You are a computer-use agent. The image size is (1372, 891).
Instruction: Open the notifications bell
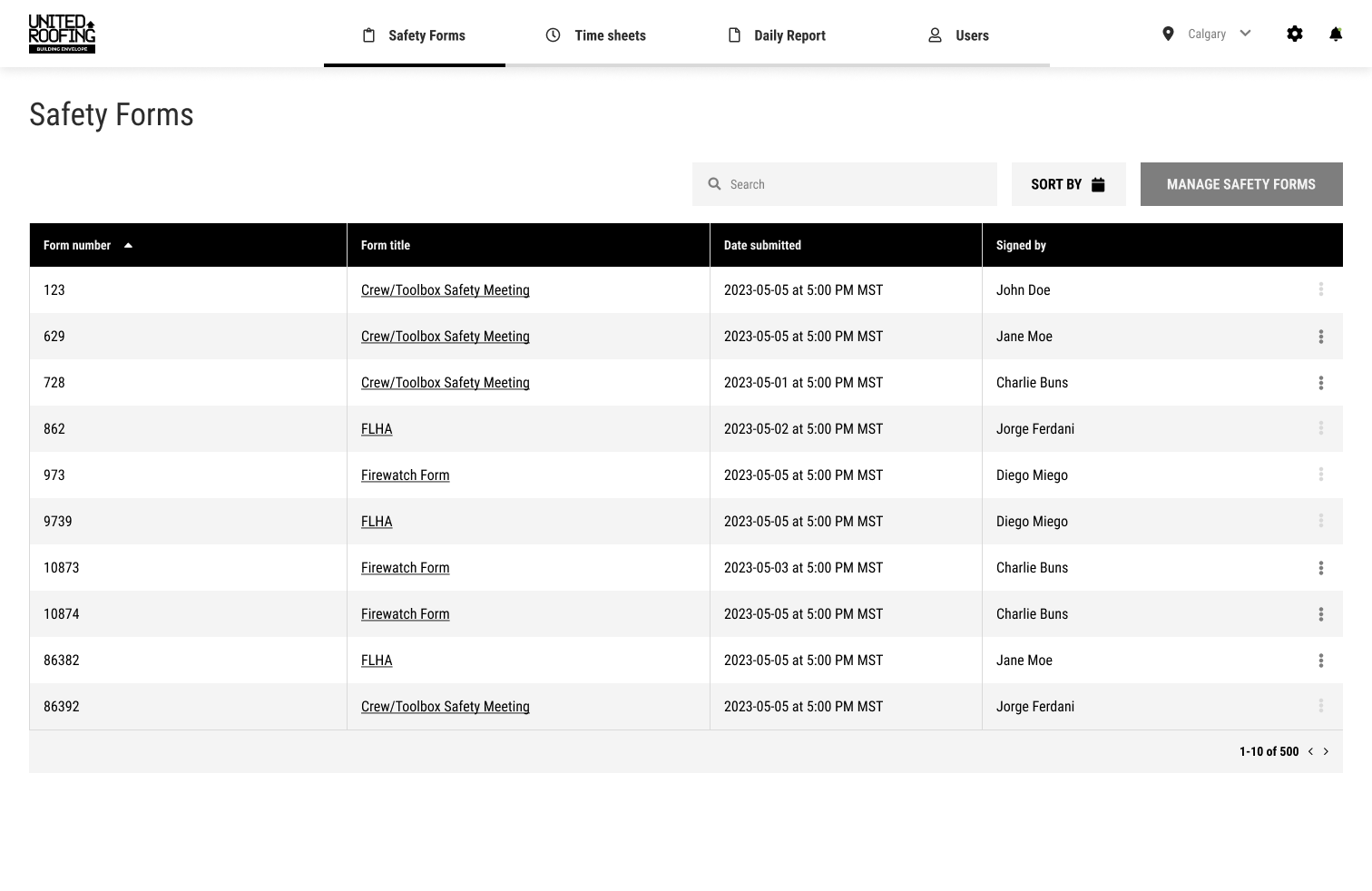pos(1336,34)
